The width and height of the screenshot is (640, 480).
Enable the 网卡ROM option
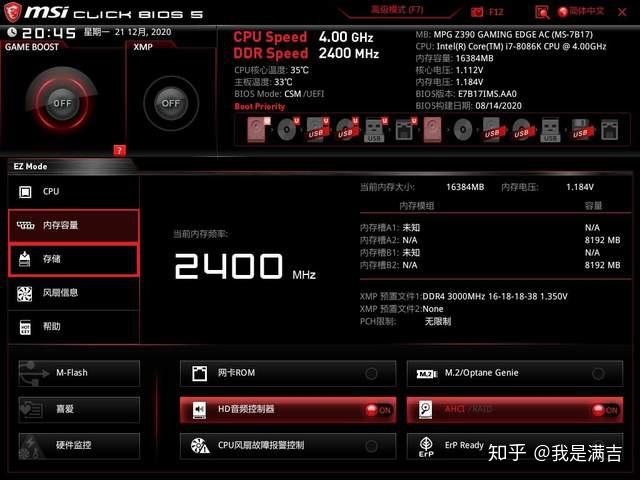click(x=288, y=373)
